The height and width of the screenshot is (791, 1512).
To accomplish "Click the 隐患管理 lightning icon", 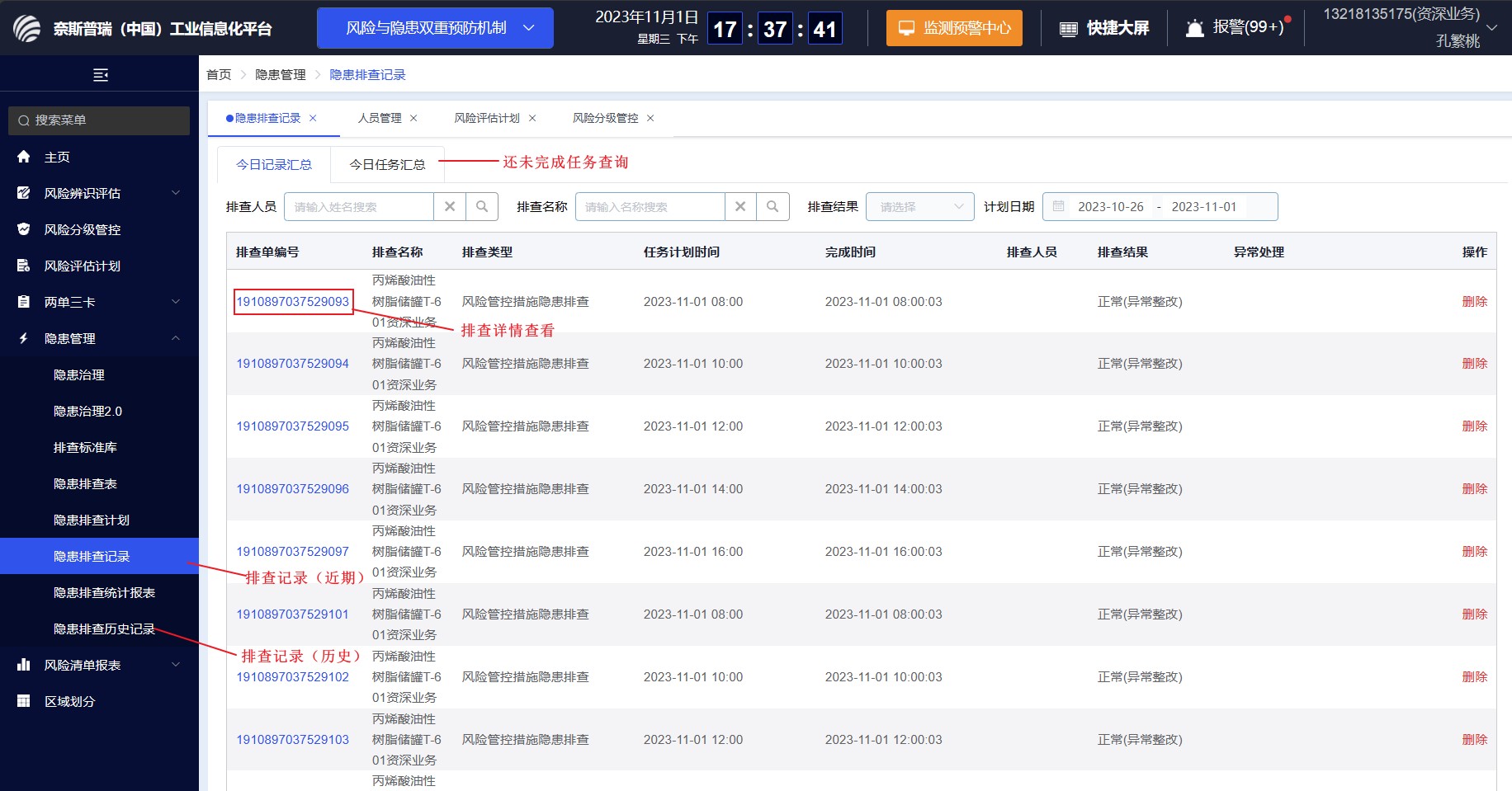I will coord(24,338).
